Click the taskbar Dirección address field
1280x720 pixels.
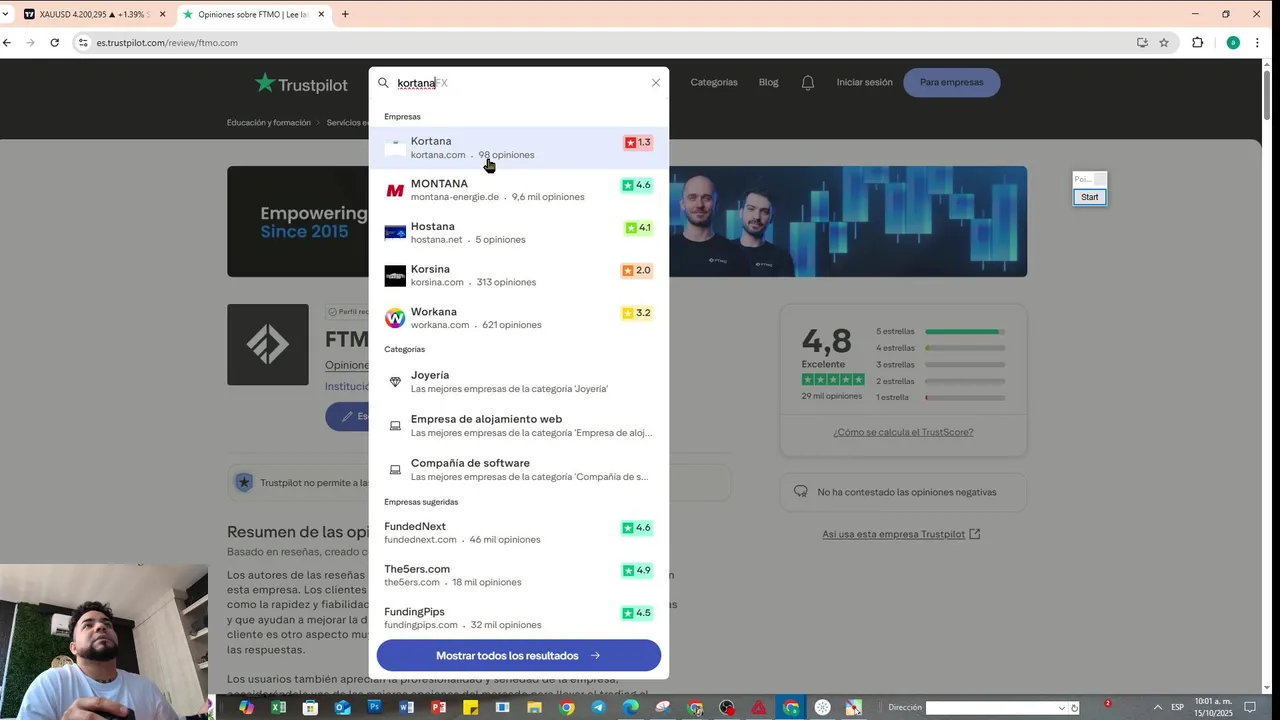click(x=991, y=708)
